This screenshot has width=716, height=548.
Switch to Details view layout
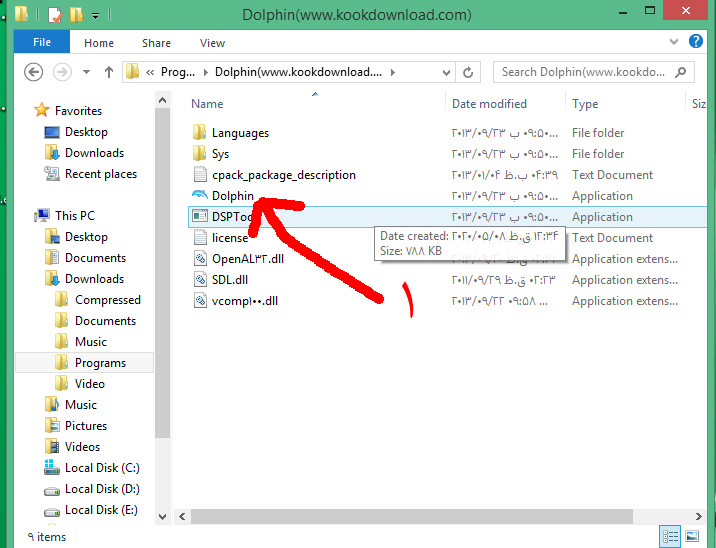tap(670, 536)
